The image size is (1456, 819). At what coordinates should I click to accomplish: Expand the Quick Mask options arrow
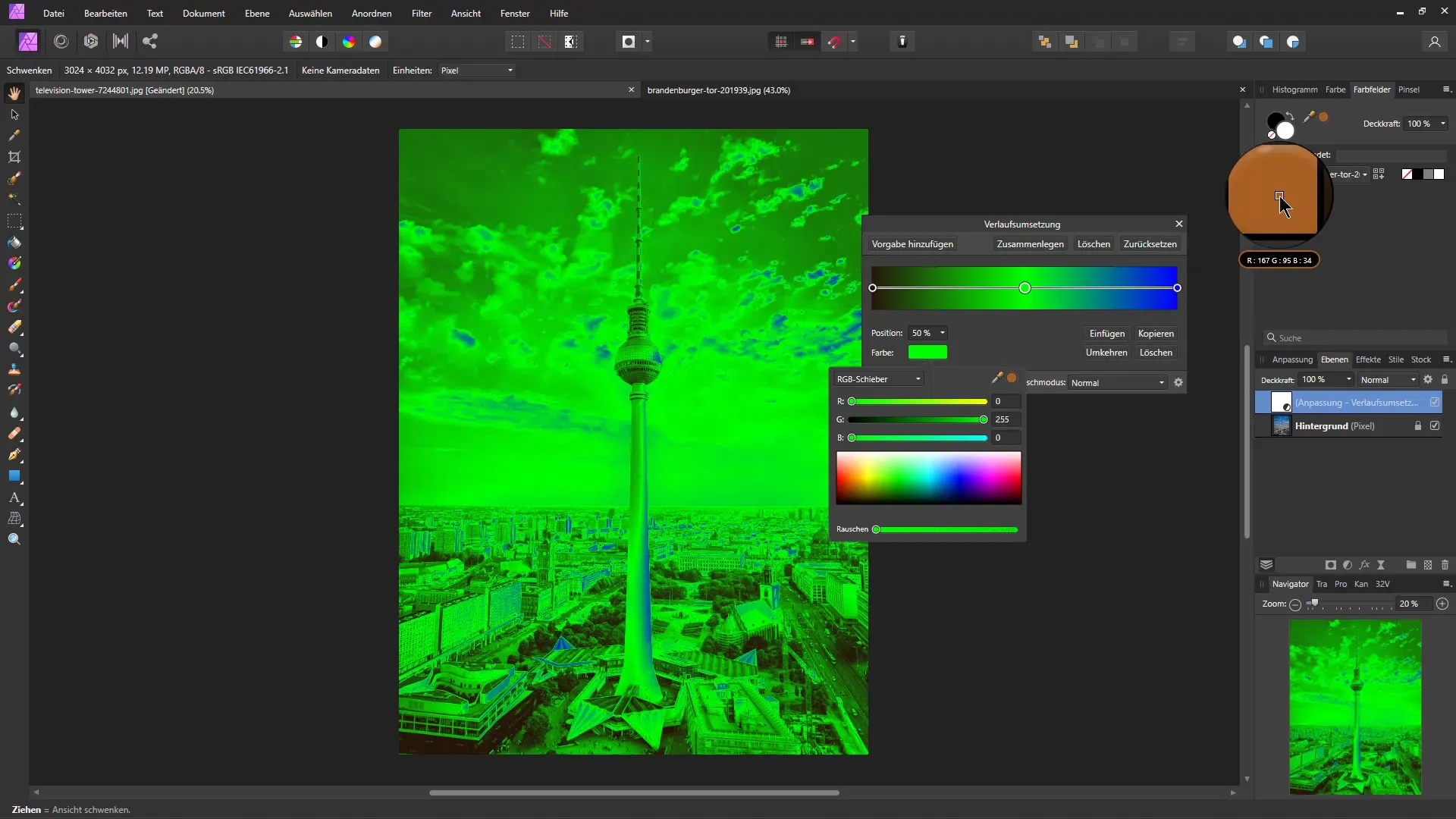coord(648,42)
